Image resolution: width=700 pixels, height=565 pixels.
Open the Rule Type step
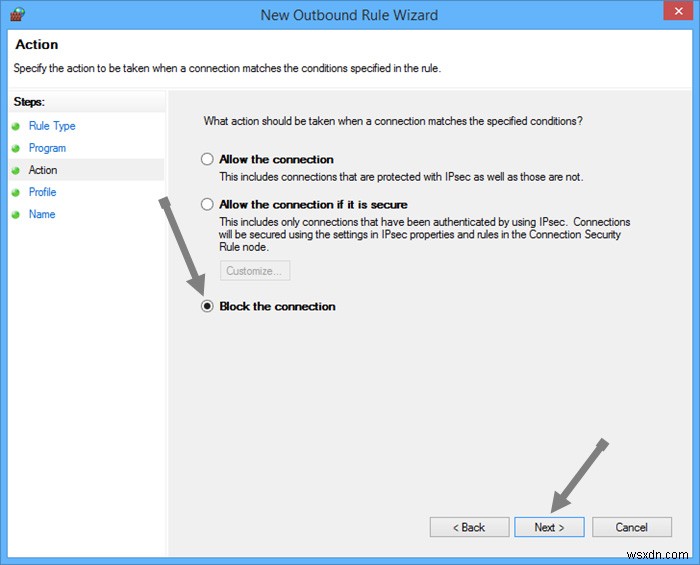point(52,126)
